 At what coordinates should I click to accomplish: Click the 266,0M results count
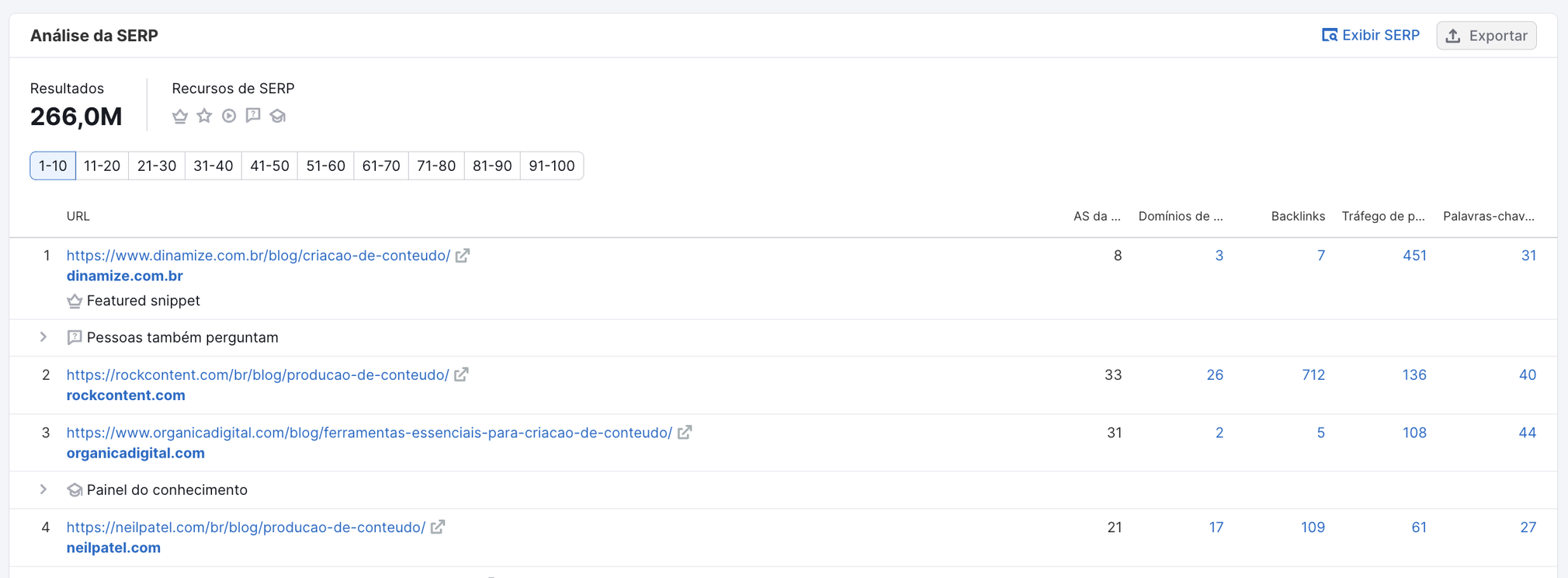(x=76, y=117)
